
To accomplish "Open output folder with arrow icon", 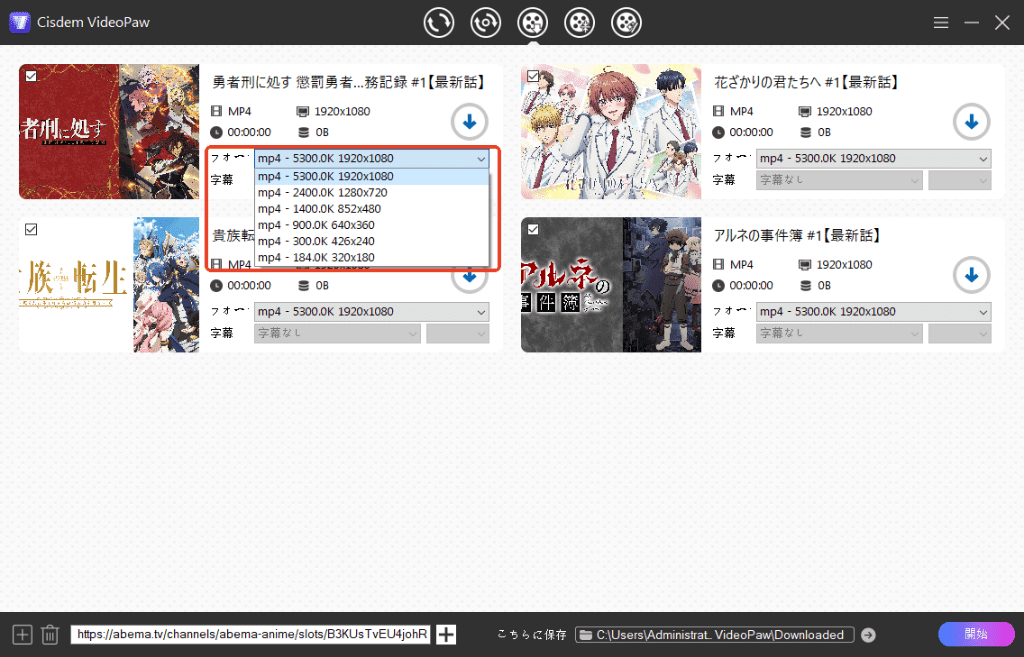I will point(868,635).
